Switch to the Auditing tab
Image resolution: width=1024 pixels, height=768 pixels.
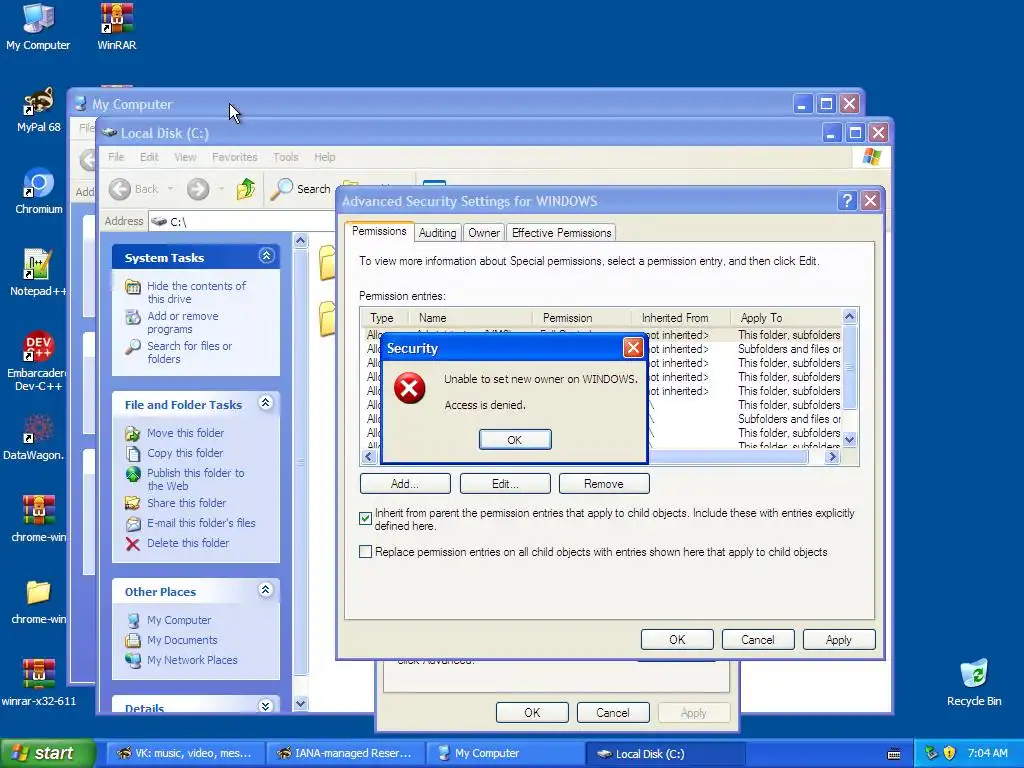coord(438,233)
